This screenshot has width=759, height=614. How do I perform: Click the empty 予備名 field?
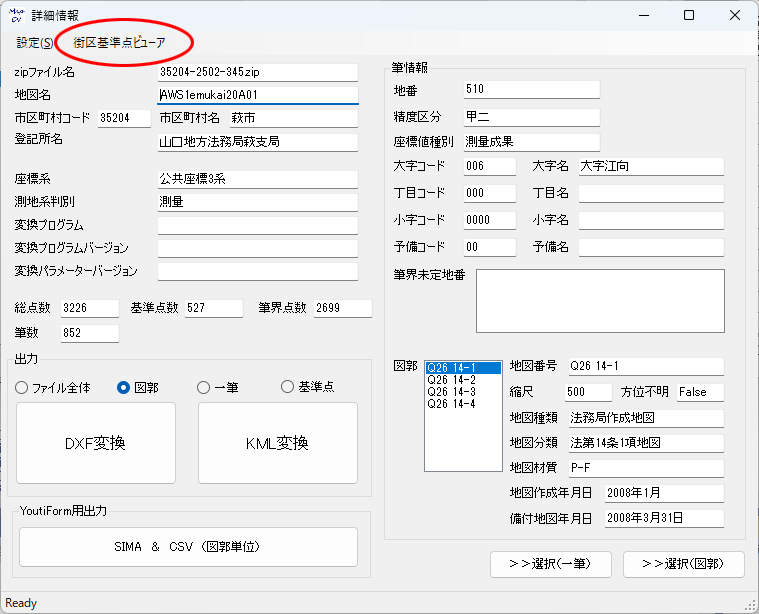(x=651, y=247)
